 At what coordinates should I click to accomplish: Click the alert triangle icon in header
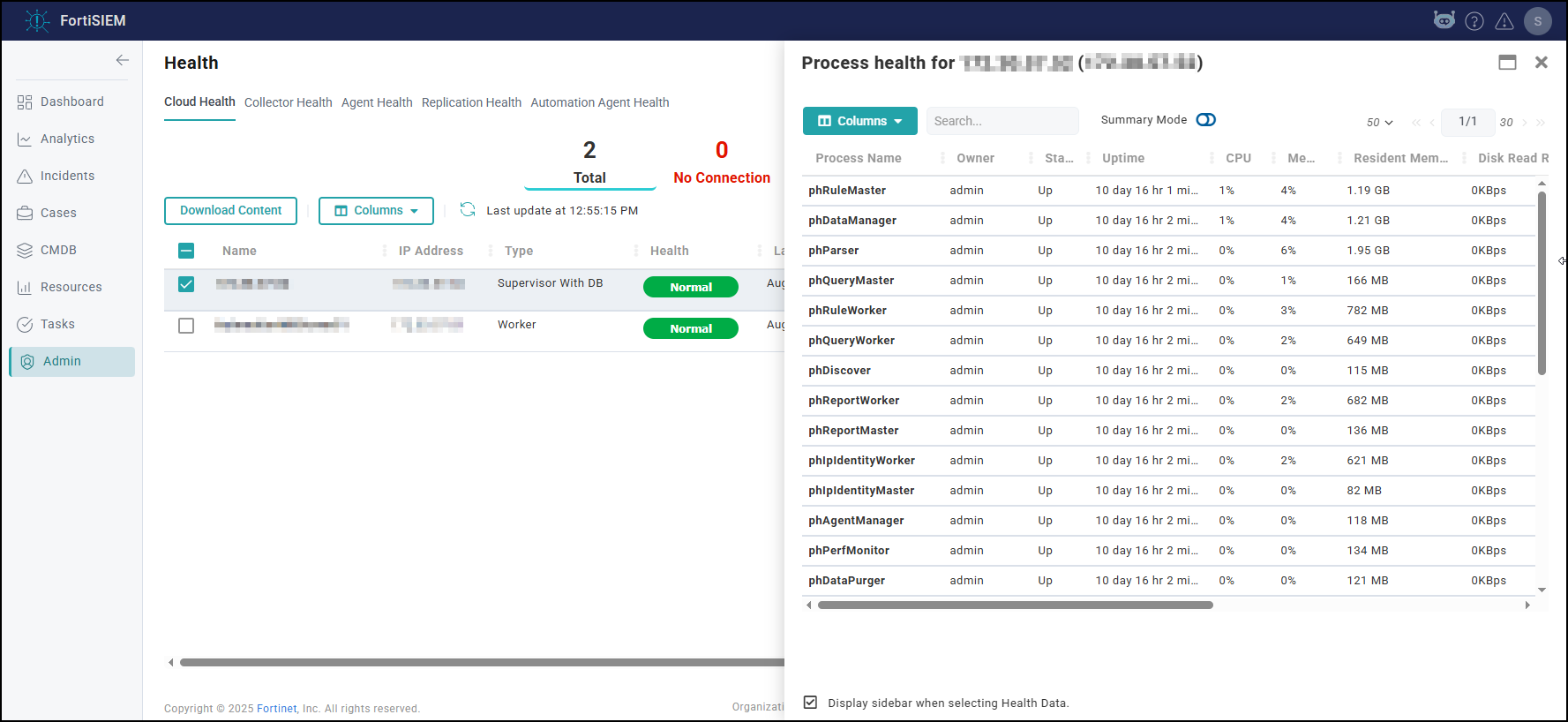click(1504, 21)
